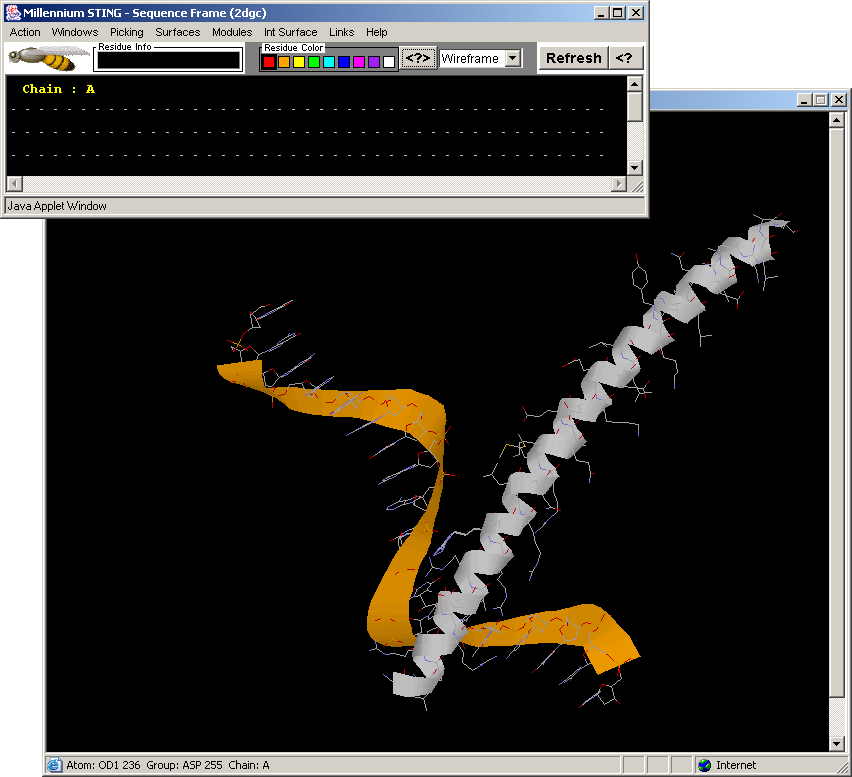
Task: Open the Help menu
Action: (377, 32)
